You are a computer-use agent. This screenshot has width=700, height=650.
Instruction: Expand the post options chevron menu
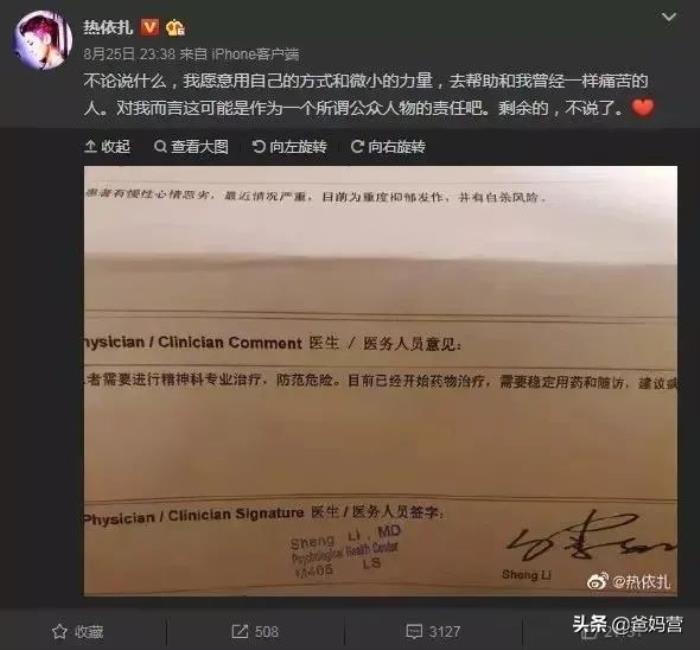point(668,17)
